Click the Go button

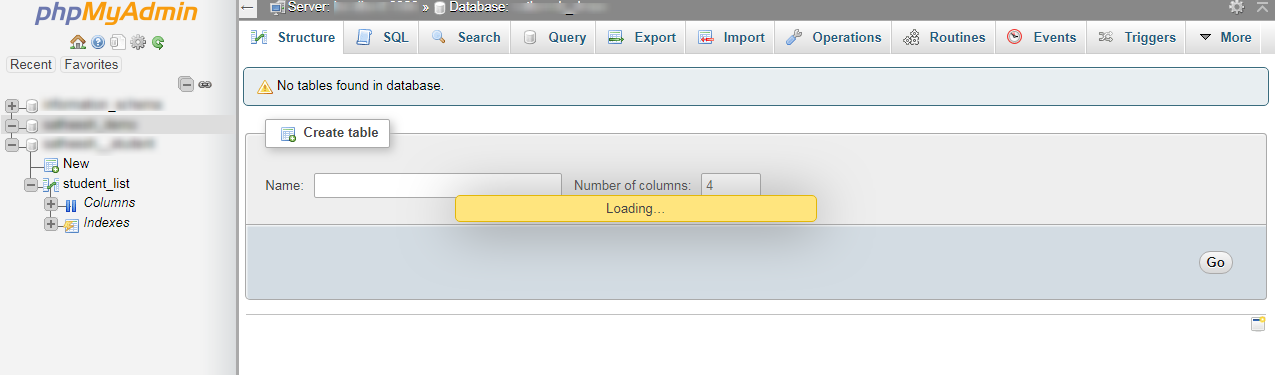pos(1215,262)
